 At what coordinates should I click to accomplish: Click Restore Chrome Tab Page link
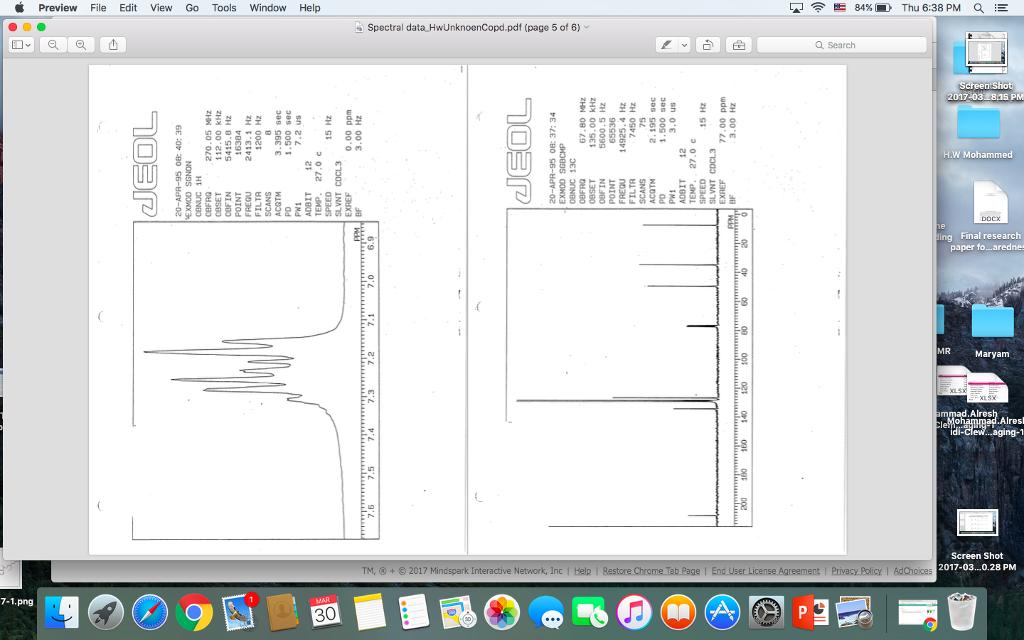coord(651,571)
